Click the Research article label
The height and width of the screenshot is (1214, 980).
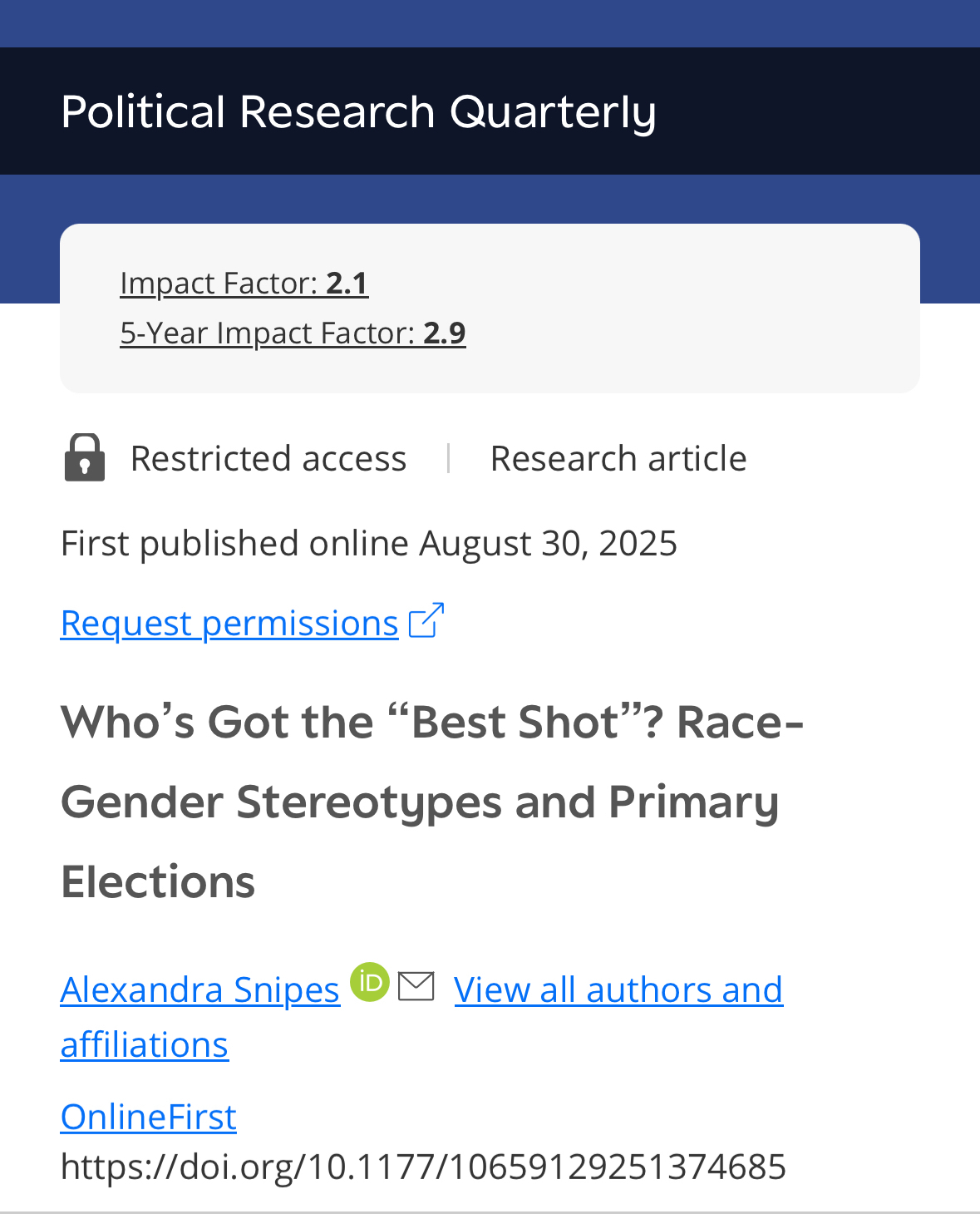[618, 459]
